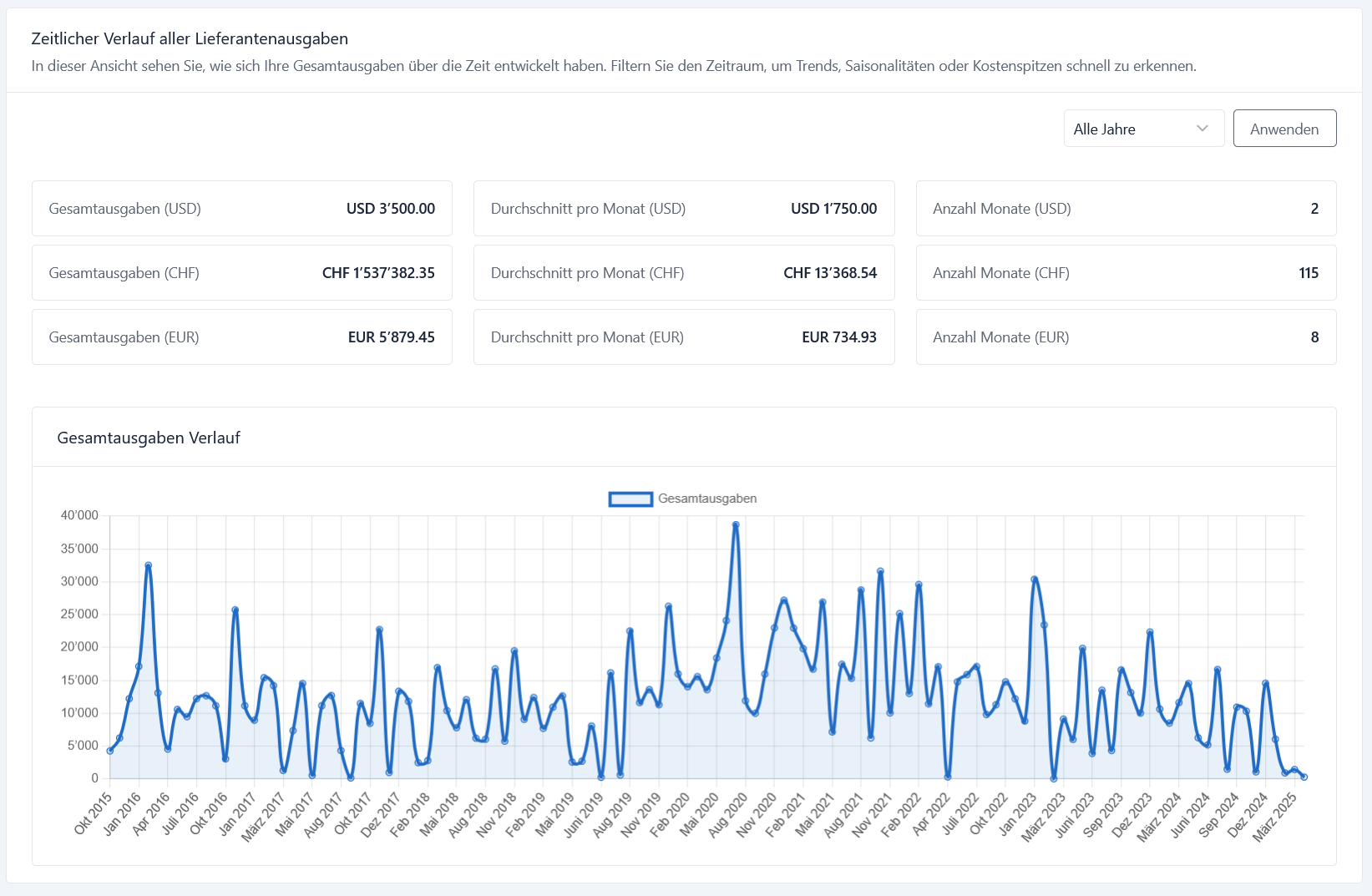Select the Gesamtausgaben (CHF) summary card
Viewport: 1372px width, 896px height.
[241, 273]
